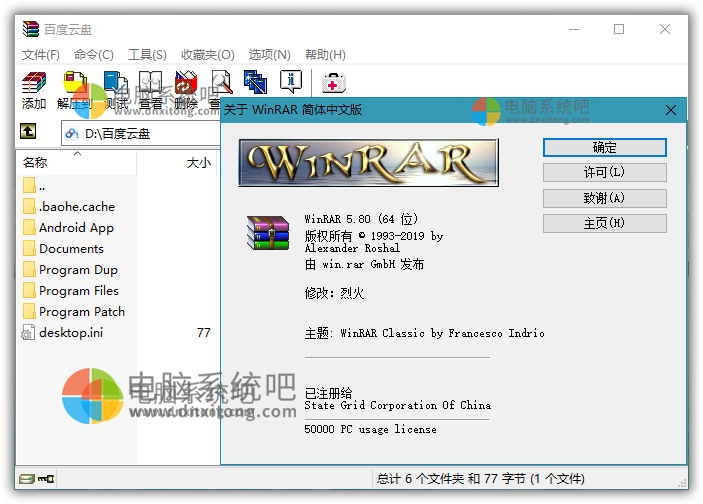The height and width of the screenshot is (504, 703).
Task: Sort by the 大小 column header
Action: [x=177, y=162]
